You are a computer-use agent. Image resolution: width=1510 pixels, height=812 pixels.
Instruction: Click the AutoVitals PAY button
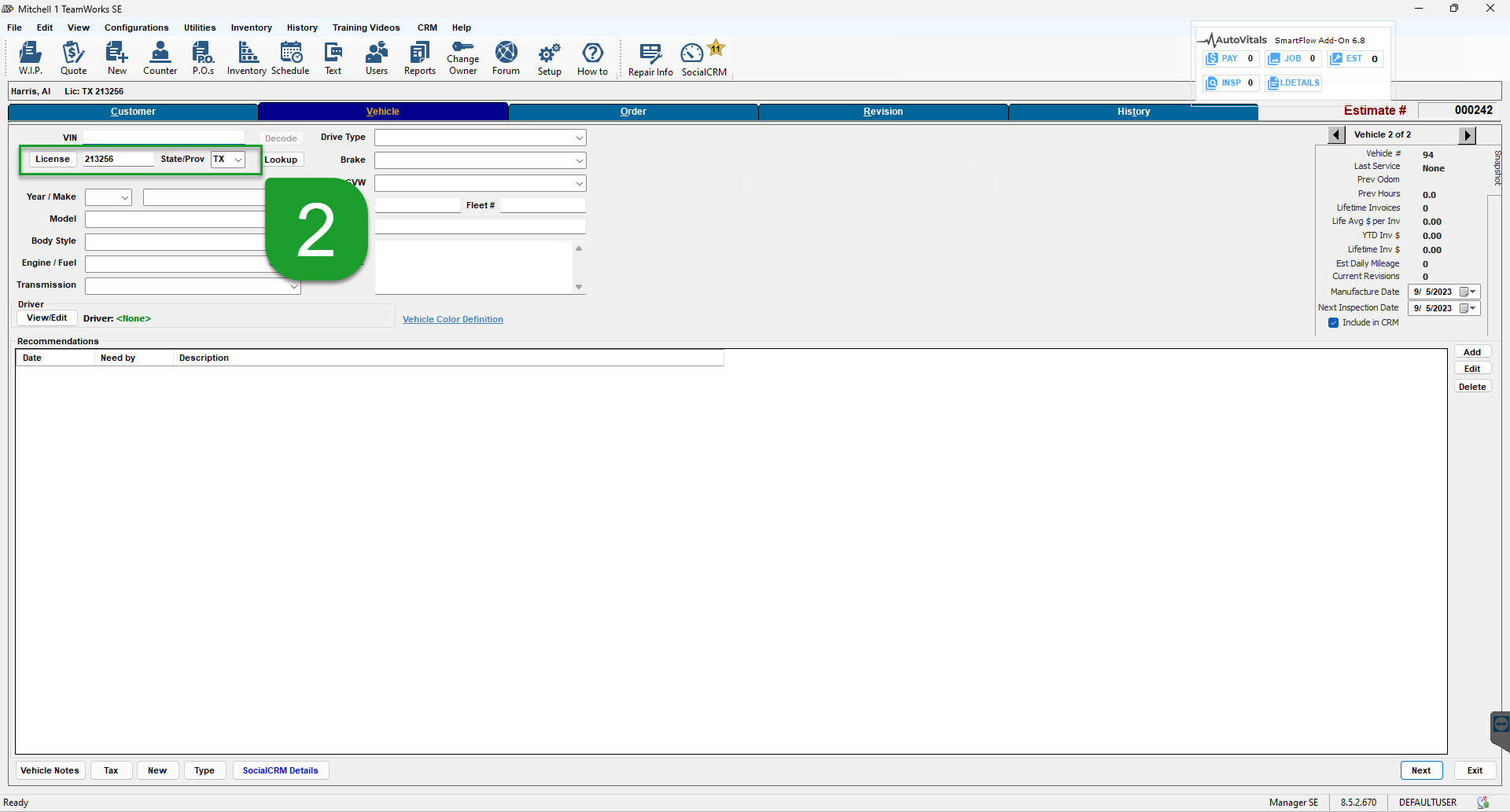coord(1231,59)
